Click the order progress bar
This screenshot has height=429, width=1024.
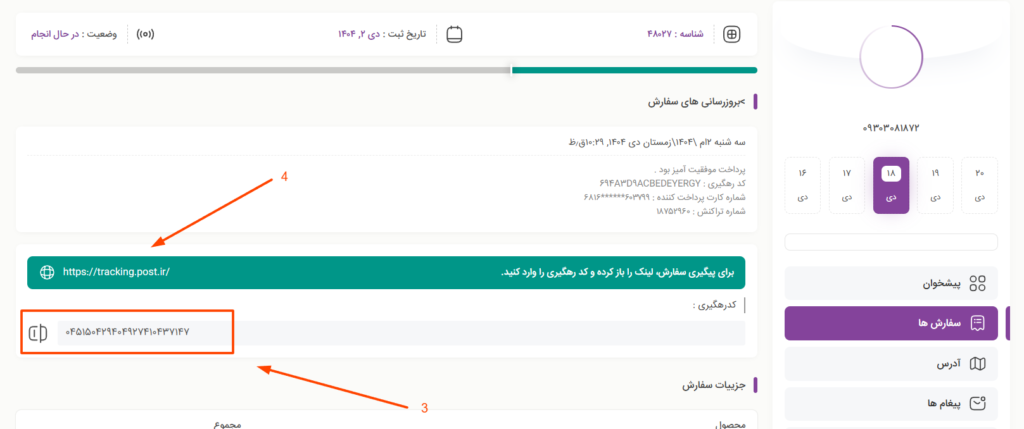click(x=387, y=70)
